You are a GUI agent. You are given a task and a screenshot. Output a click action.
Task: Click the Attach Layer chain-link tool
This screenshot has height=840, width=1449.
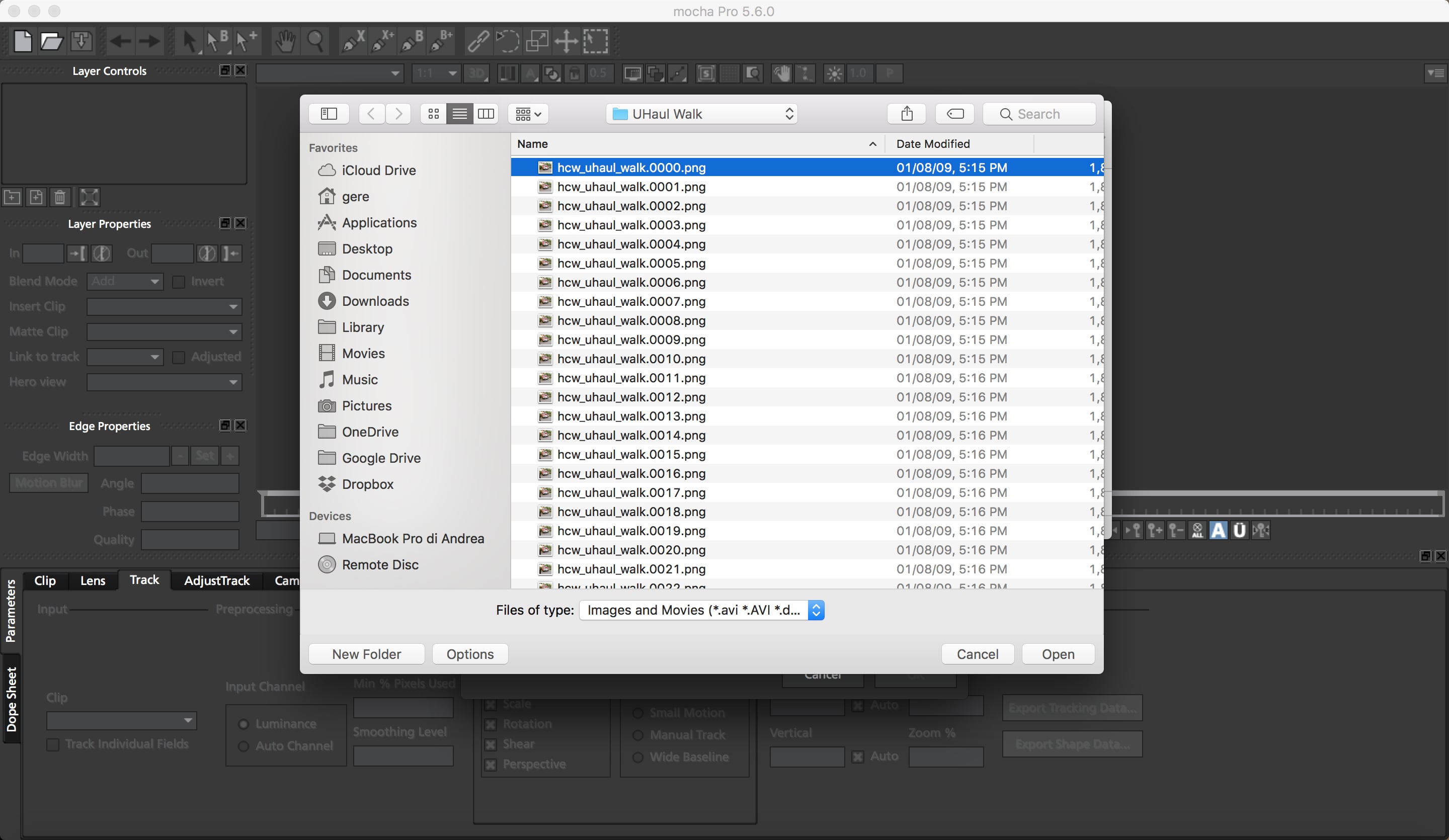pos(477,41)
